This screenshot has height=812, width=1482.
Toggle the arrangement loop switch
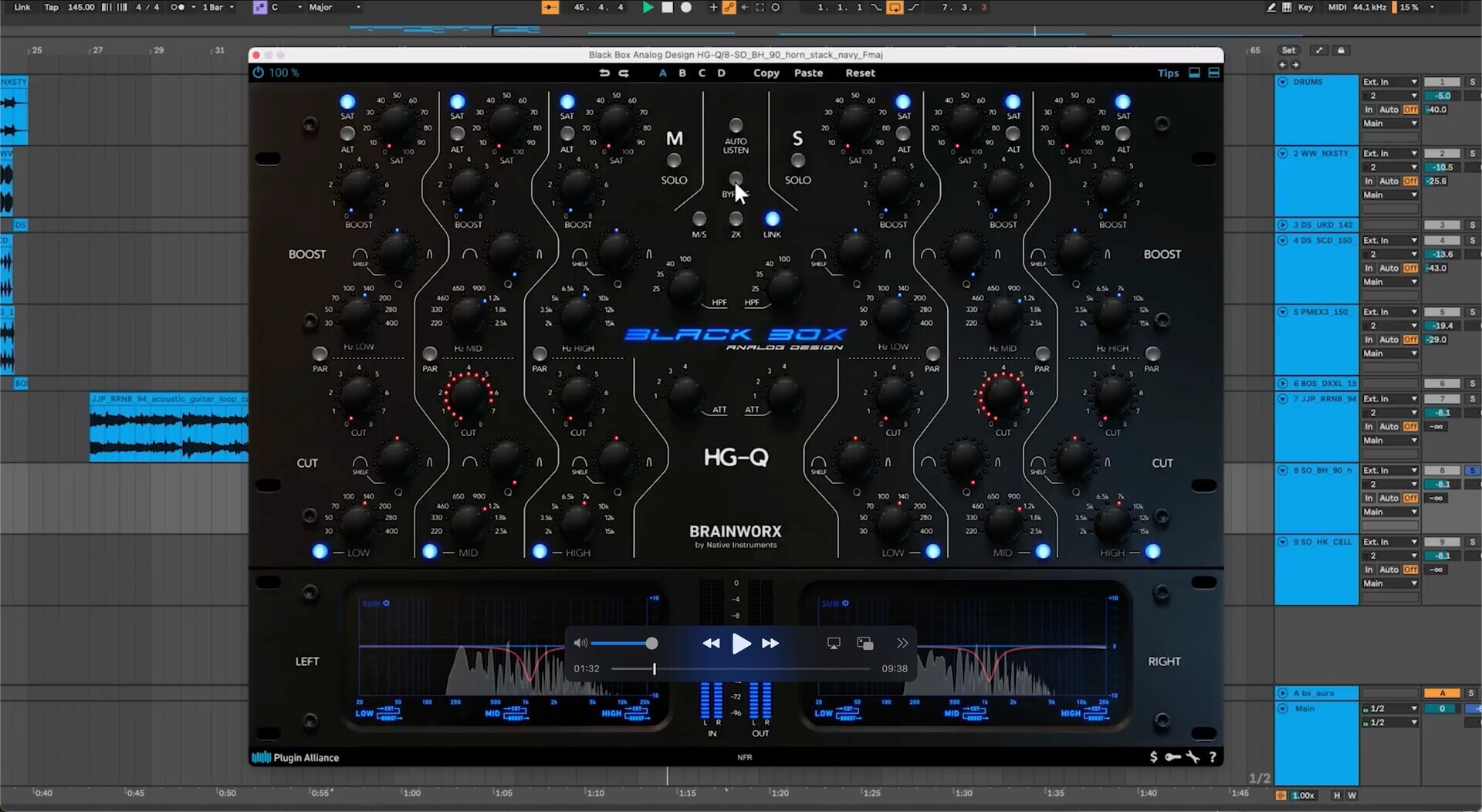[895, 7]
